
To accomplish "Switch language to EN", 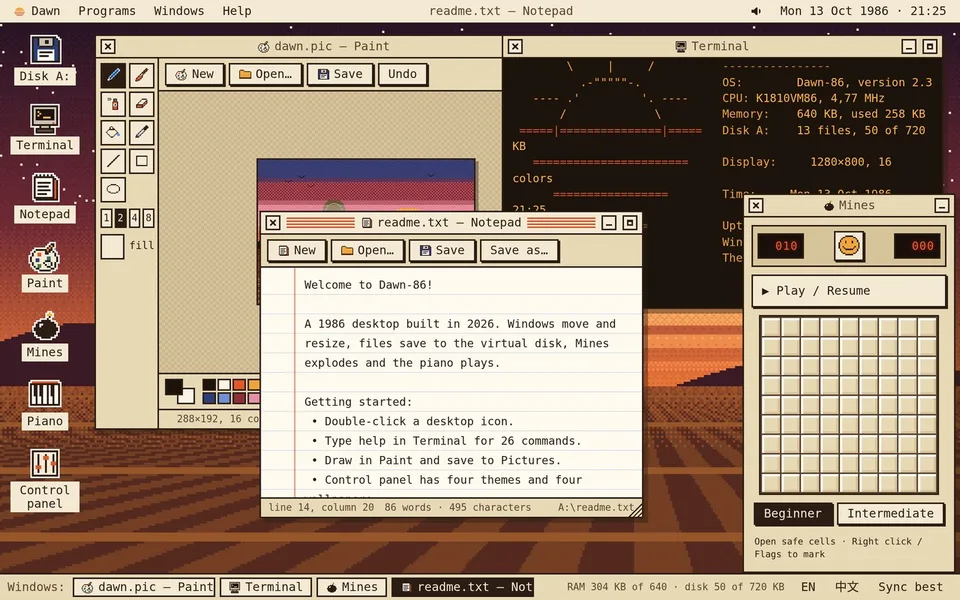I will [808, 587].
